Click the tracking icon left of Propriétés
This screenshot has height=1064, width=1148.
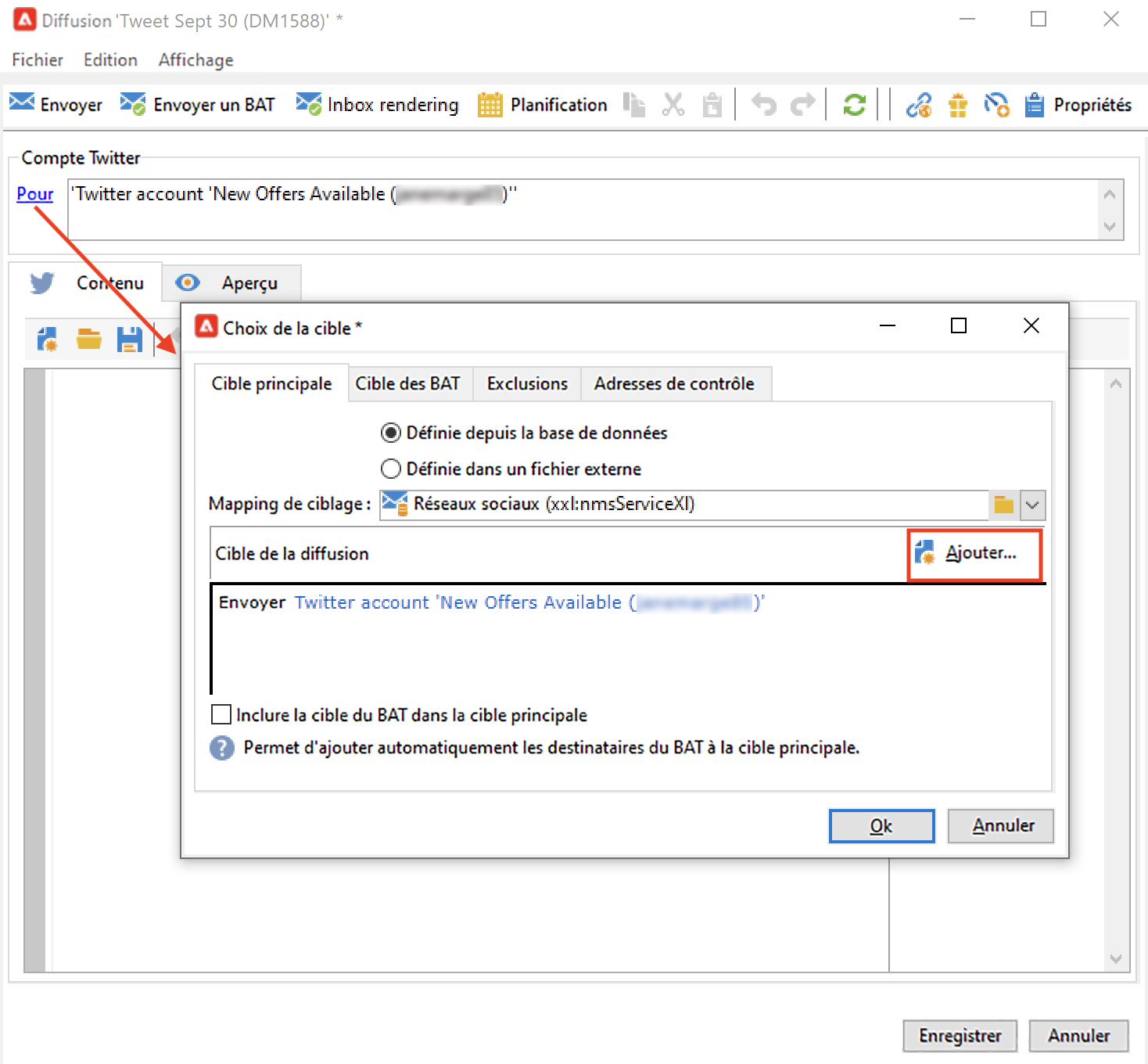[x=996, y=104]
